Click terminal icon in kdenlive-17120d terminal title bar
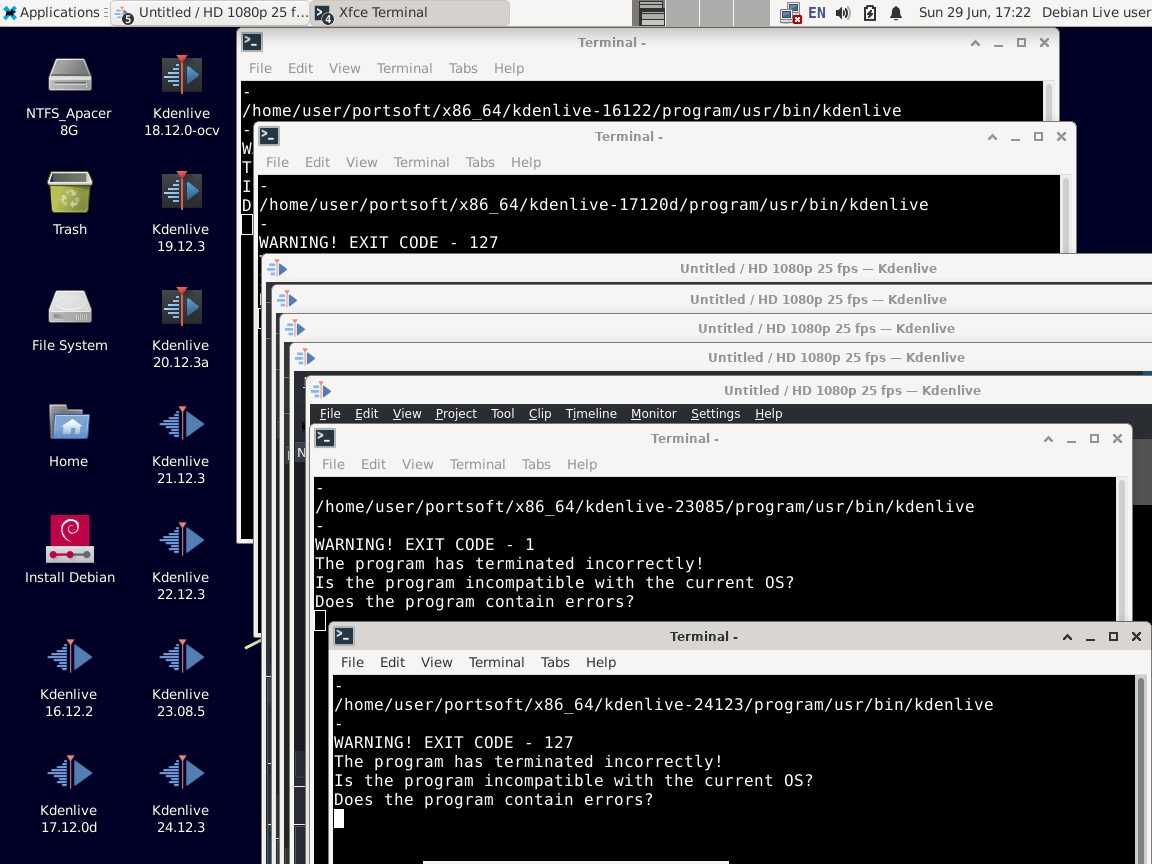Image resolution: width=1152 pixels, height=864 pixels. (x=269, y=136)
